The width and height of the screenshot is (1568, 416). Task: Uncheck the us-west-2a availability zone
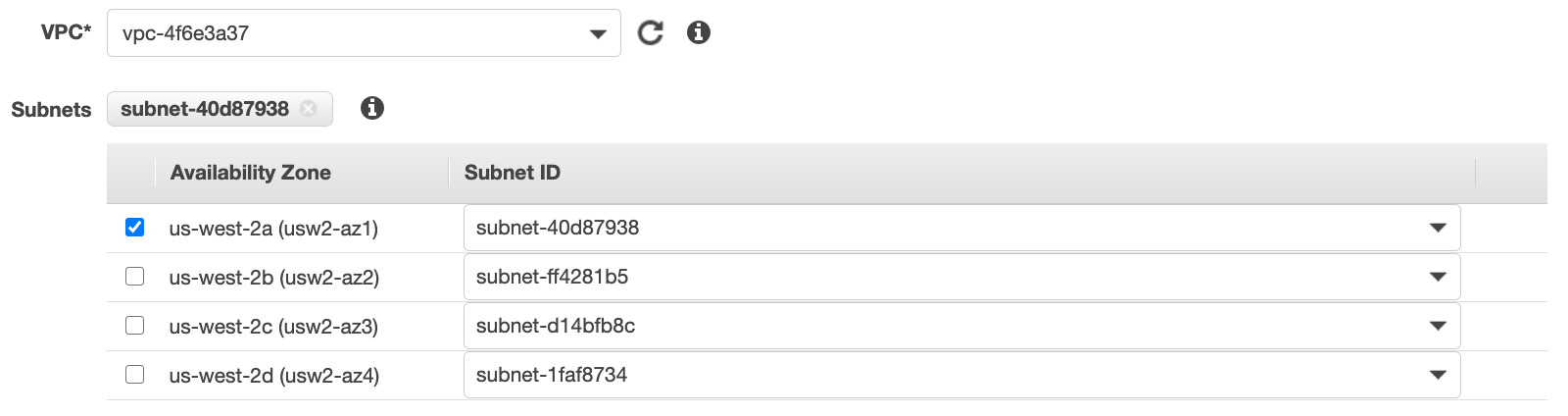click(135, 228)
